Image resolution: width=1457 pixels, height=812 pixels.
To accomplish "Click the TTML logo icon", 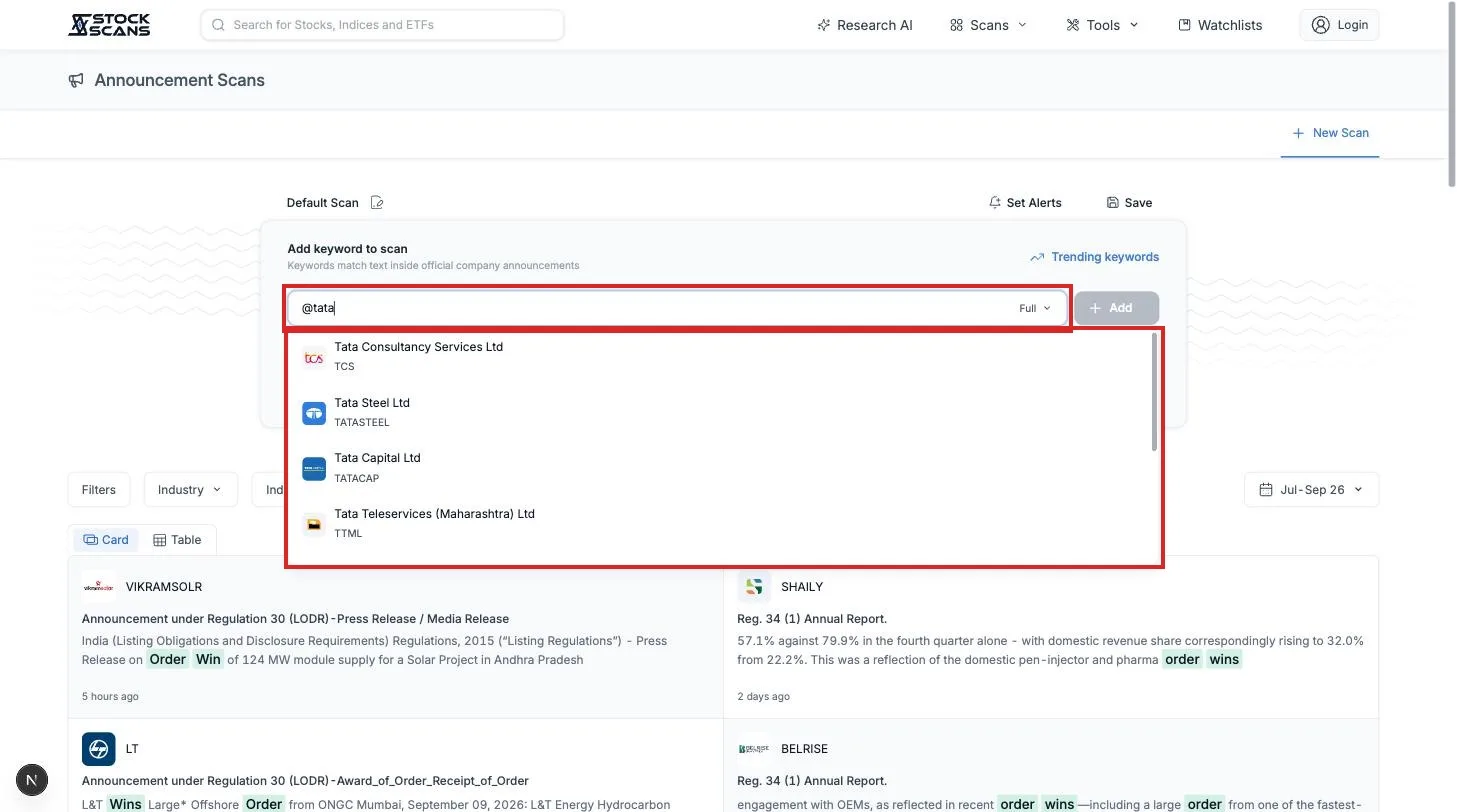I will click(314, 524).
